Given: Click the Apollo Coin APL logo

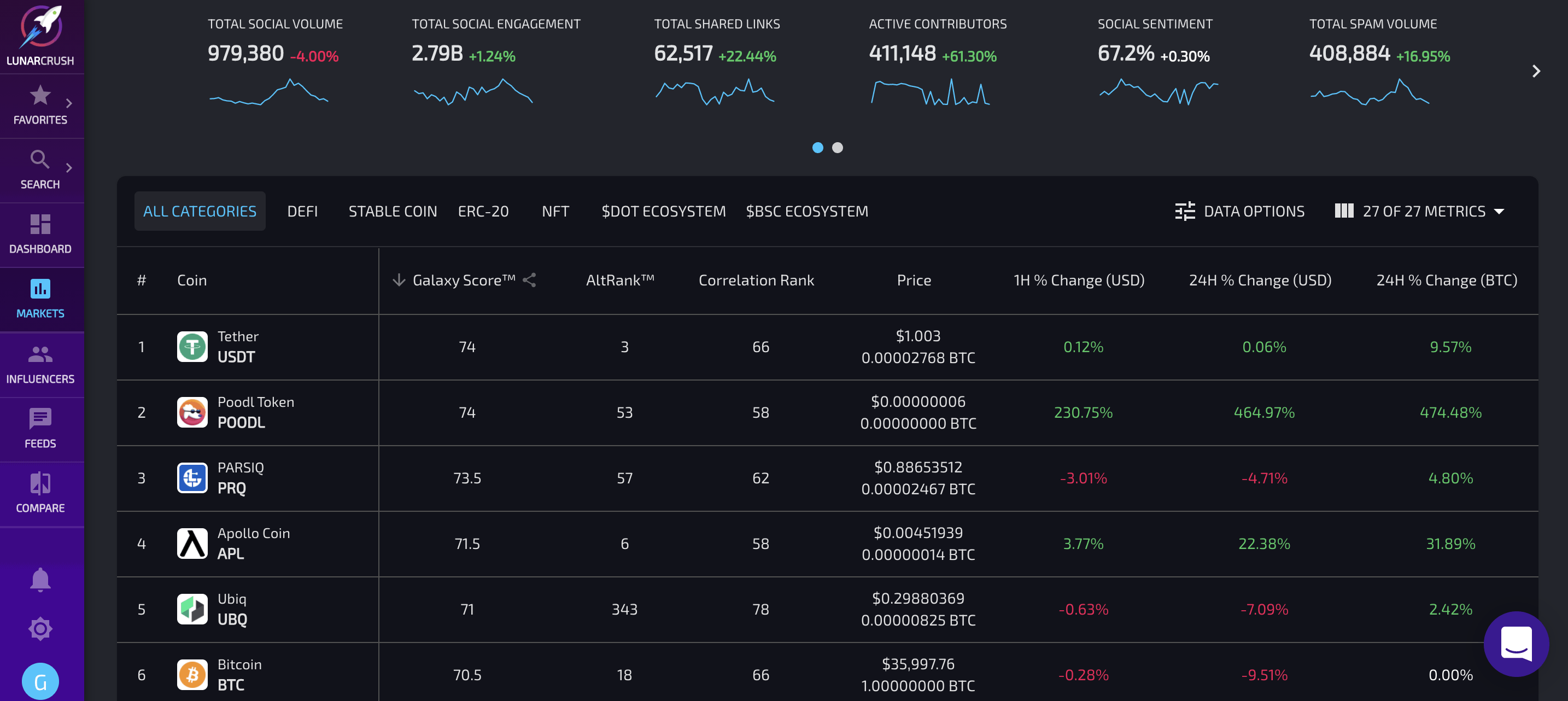Looking at the screenshot, I should [x=192, y=544].
